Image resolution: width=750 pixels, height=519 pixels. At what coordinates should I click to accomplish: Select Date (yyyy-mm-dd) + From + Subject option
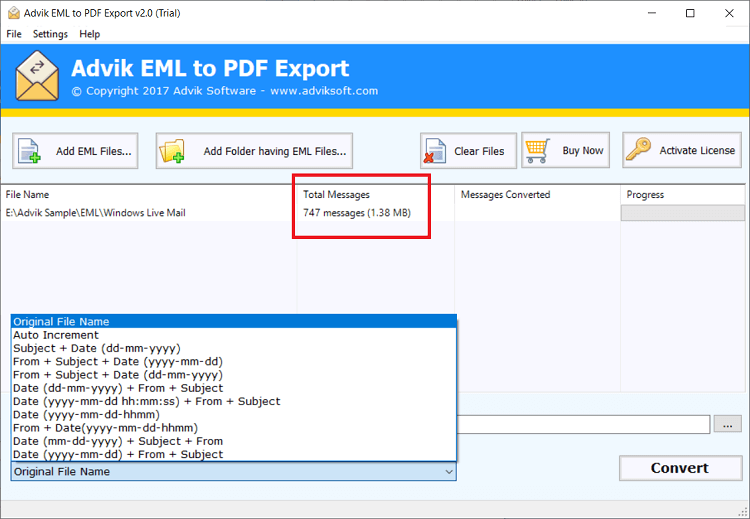(234, 454)
